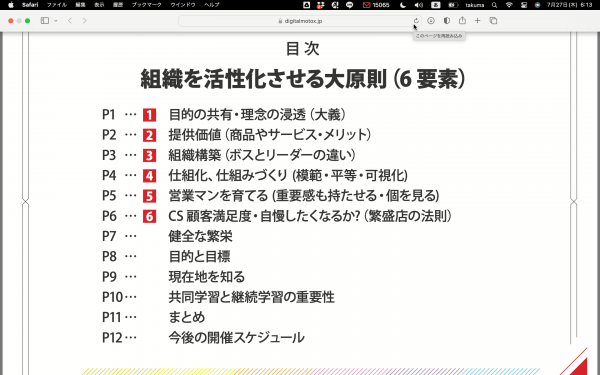Open Control Center icon
Viewport: 600px width, 375px height.
point(524,5)
